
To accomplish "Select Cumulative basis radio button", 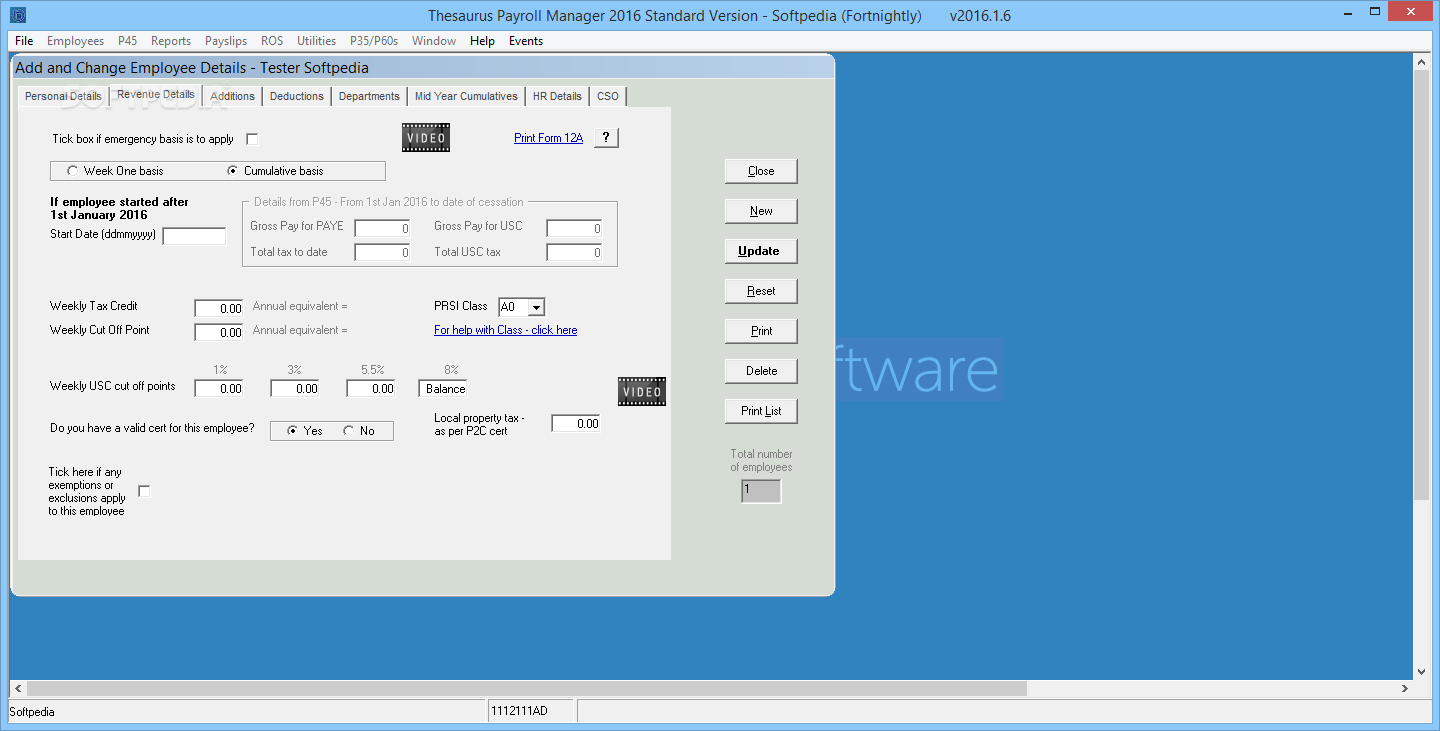I will [233, 171].
